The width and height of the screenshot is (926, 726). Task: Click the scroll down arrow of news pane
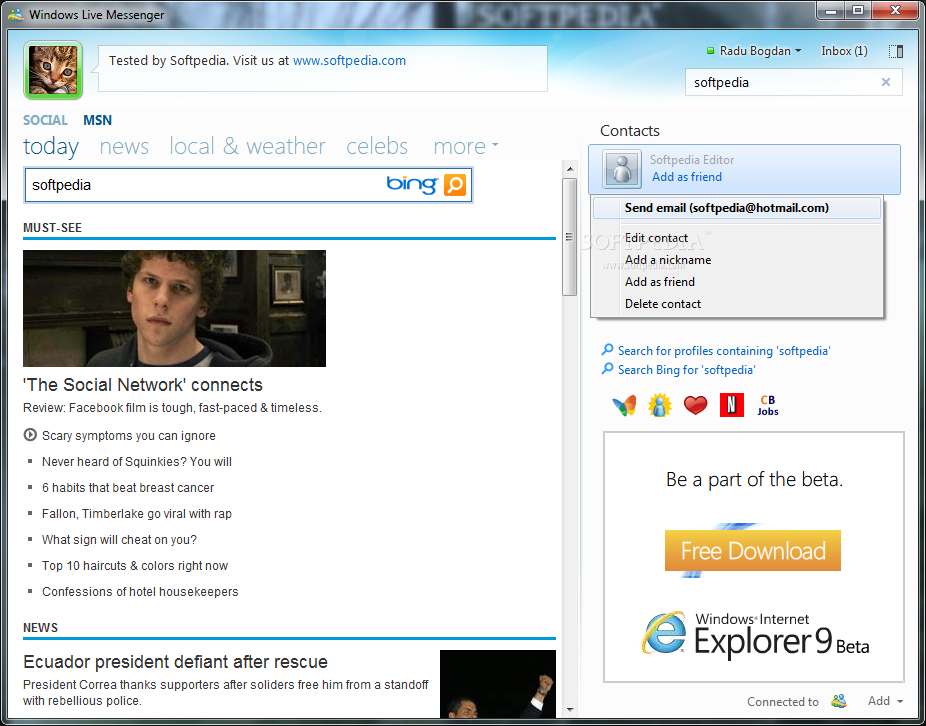pos(570,709)
